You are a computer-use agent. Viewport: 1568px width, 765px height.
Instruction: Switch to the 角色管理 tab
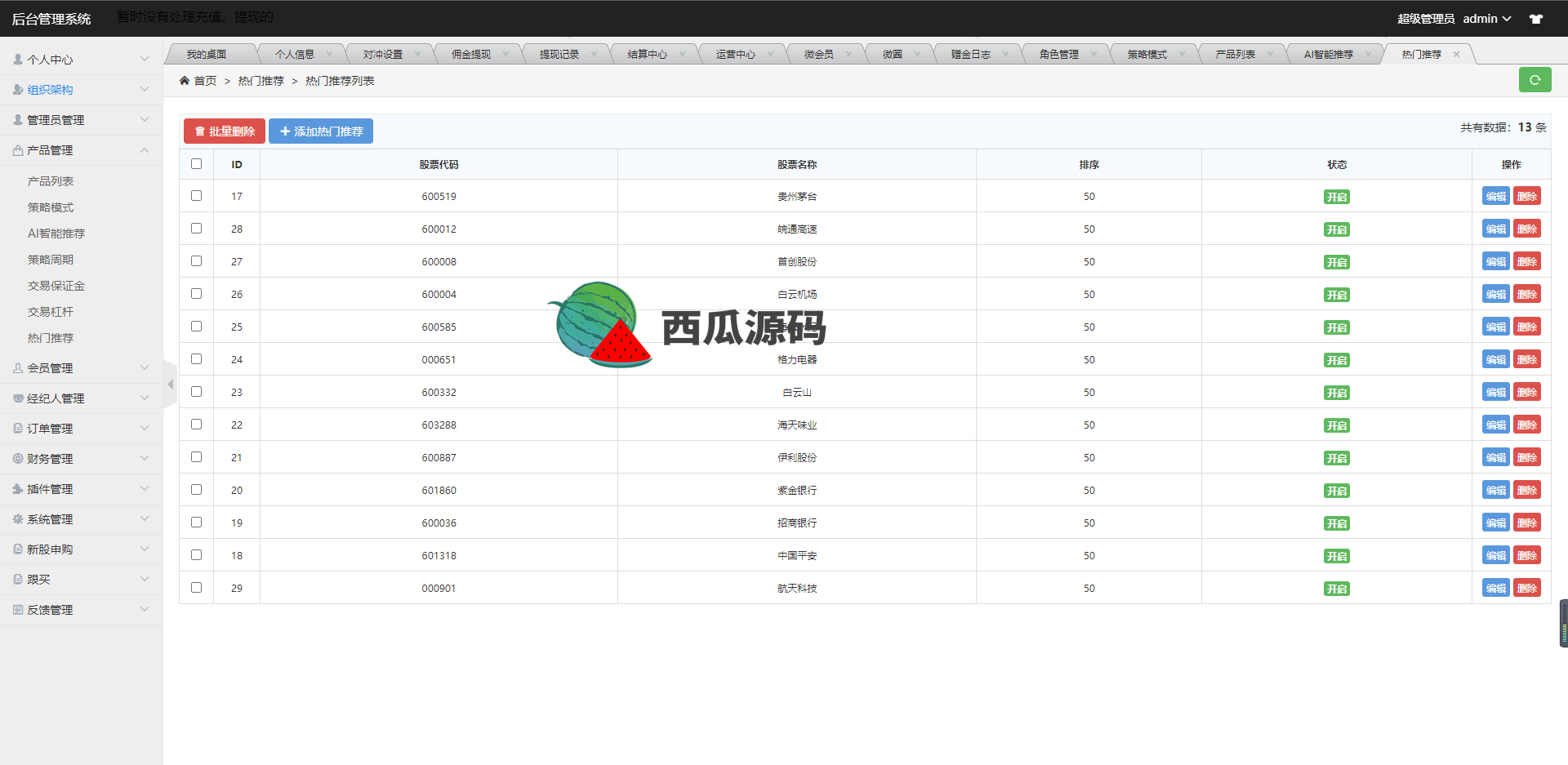coord(1059,54)
